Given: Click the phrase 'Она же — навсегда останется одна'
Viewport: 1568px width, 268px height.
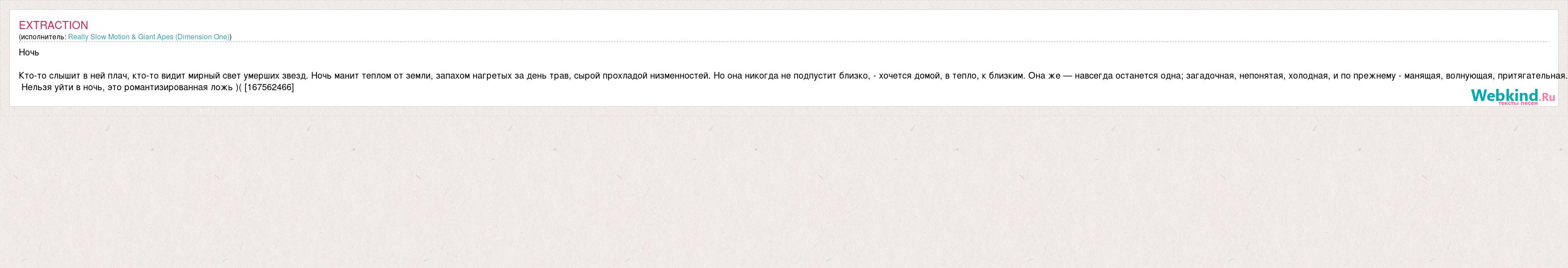Looking at the screenshot, I should 1105,76.
